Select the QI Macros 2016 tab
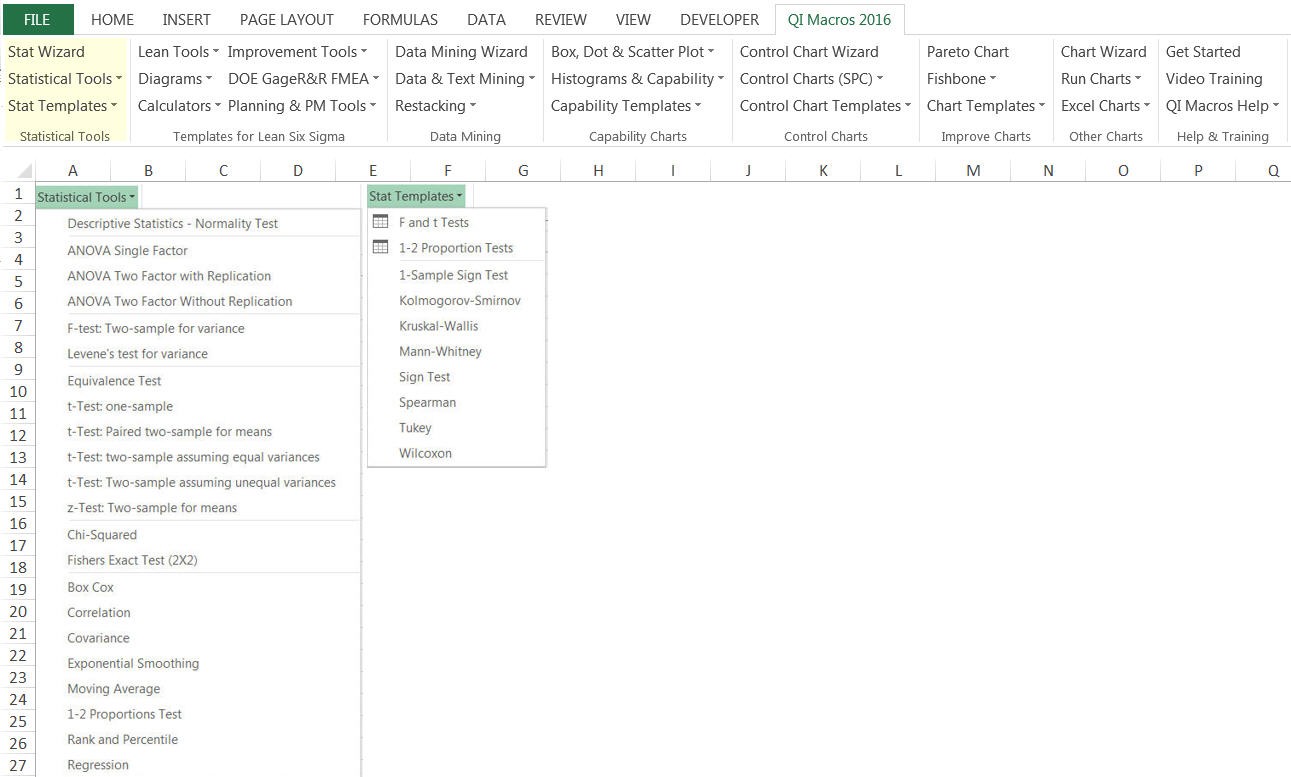Viewport: 1291px width, 777px height. (839, 19)
